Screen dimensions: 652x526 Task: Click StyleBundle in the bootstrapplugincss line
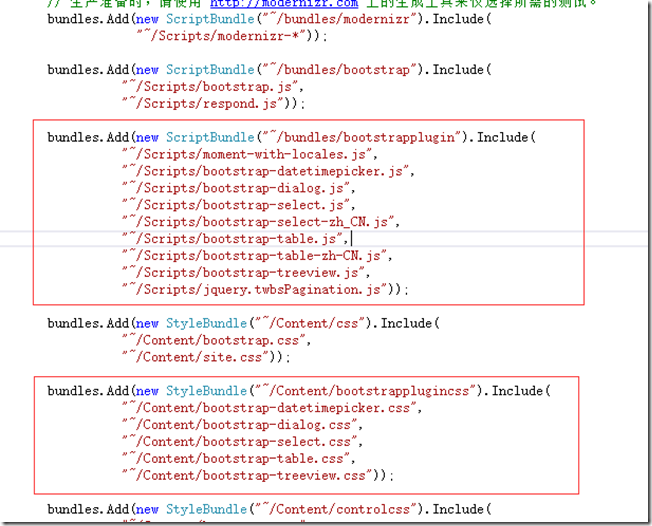pyautogui.click(x=206, y=391)
